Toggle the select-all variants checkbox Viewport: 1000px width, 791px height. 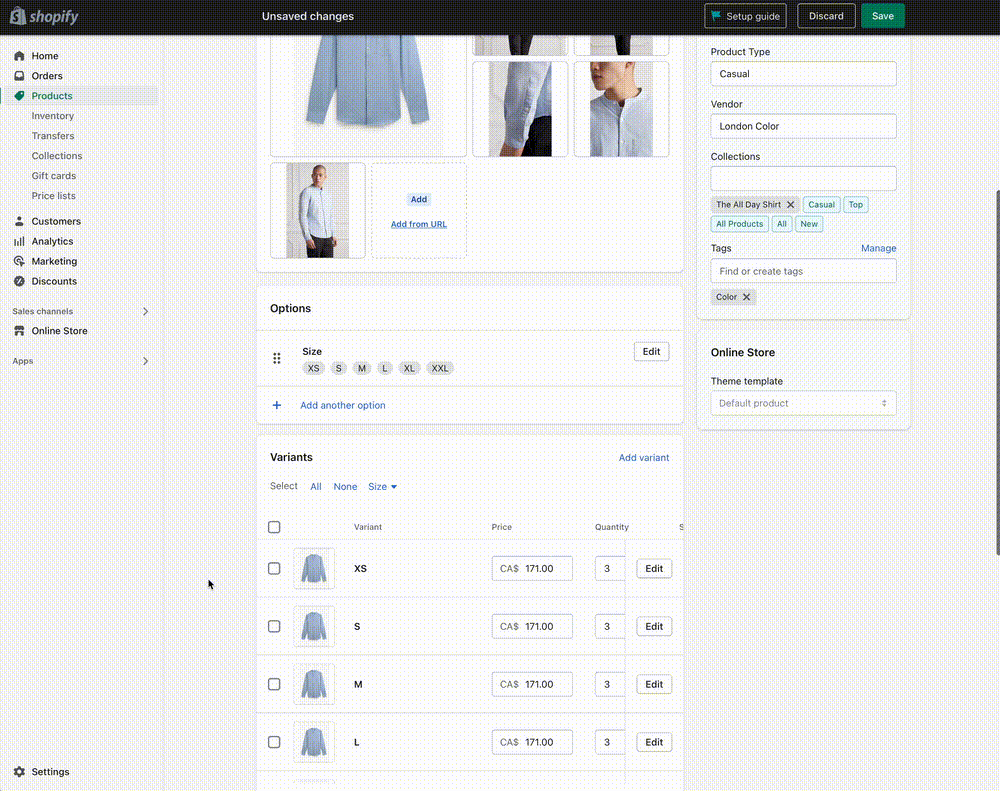click(x=274, y=527)
